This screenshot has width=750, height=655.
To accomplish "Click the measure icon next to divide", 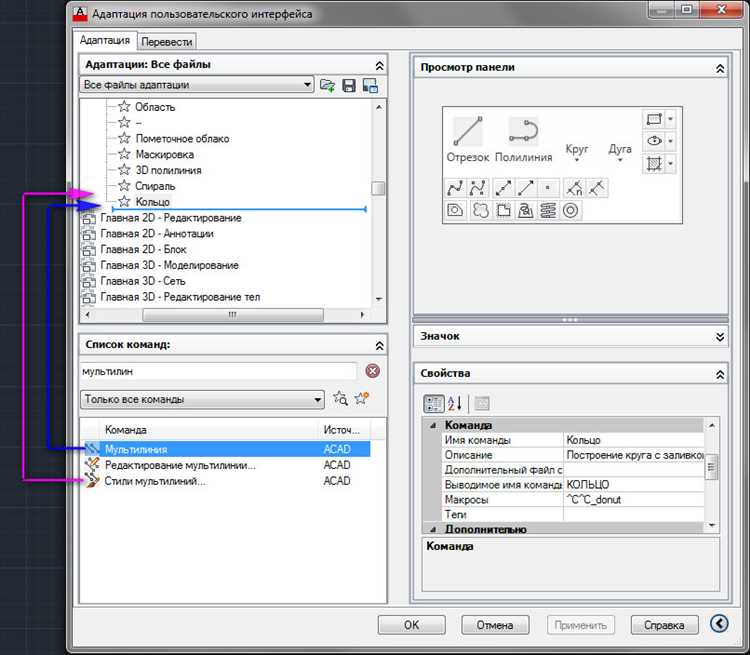I will point(596,188).
